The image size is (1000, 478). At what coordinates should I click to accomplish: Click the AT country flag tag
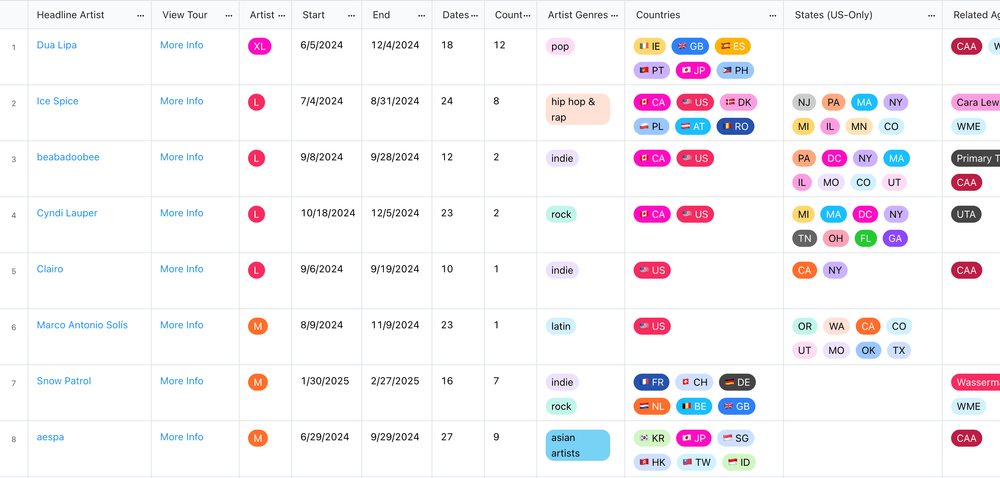coord(693,127)
